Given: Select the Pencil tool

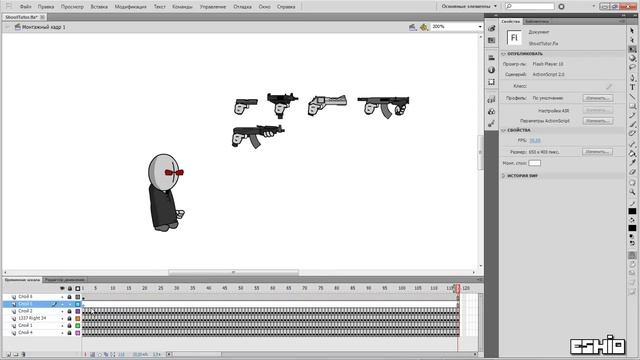Looking at the screenshot, I should 632,115.
